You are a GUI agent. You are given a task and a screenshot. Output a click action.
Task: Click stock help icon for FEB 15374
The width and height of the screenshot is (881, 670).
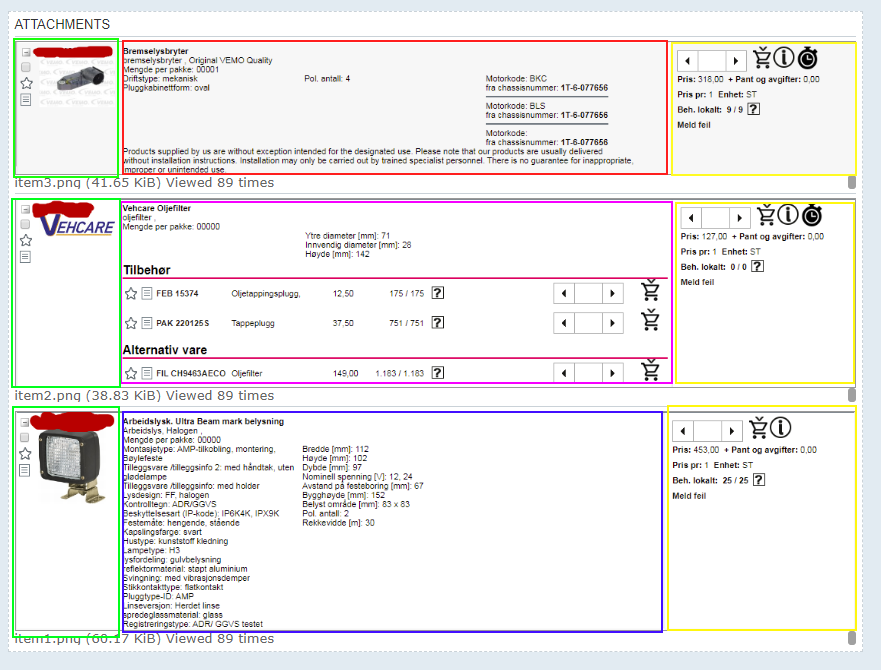[x=437, y=293]
